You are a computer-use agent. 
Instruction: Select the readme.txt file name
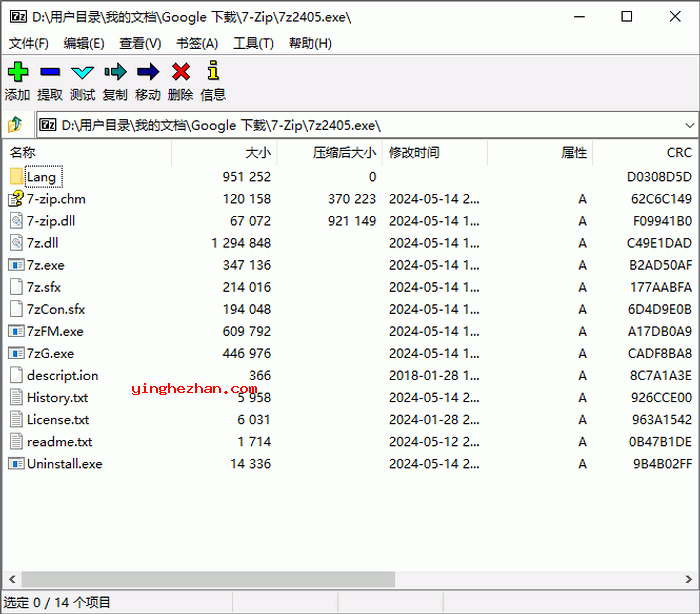[x=59, y=442]
